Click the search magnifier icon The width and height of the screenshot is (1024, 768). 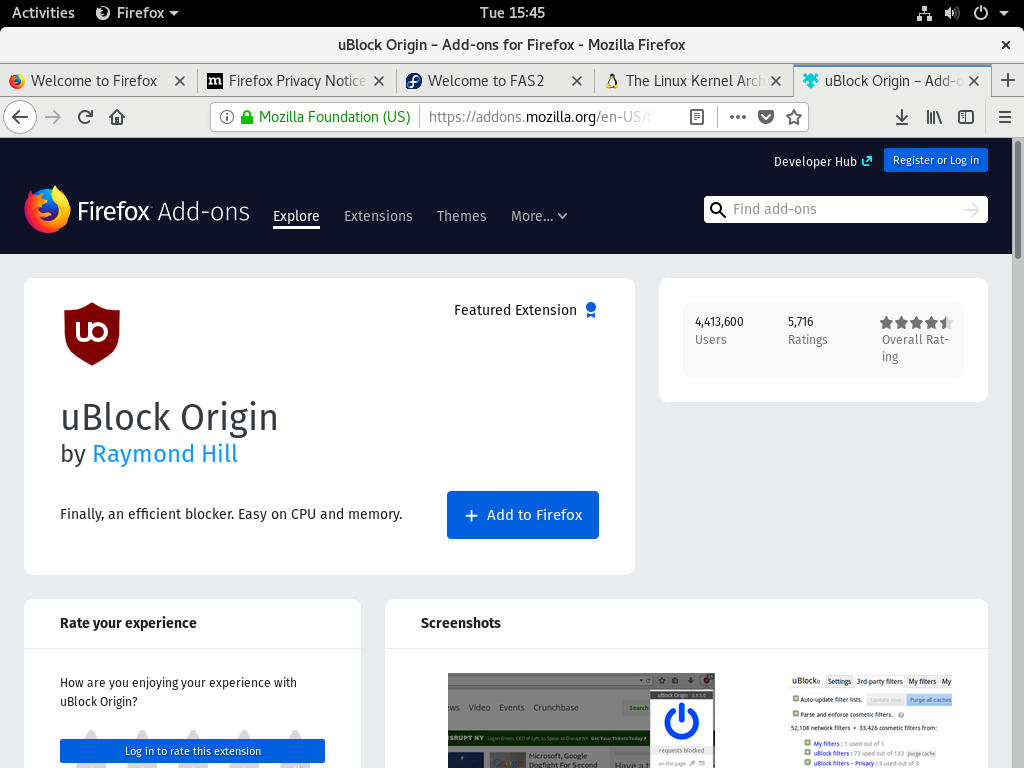point(718,210)
